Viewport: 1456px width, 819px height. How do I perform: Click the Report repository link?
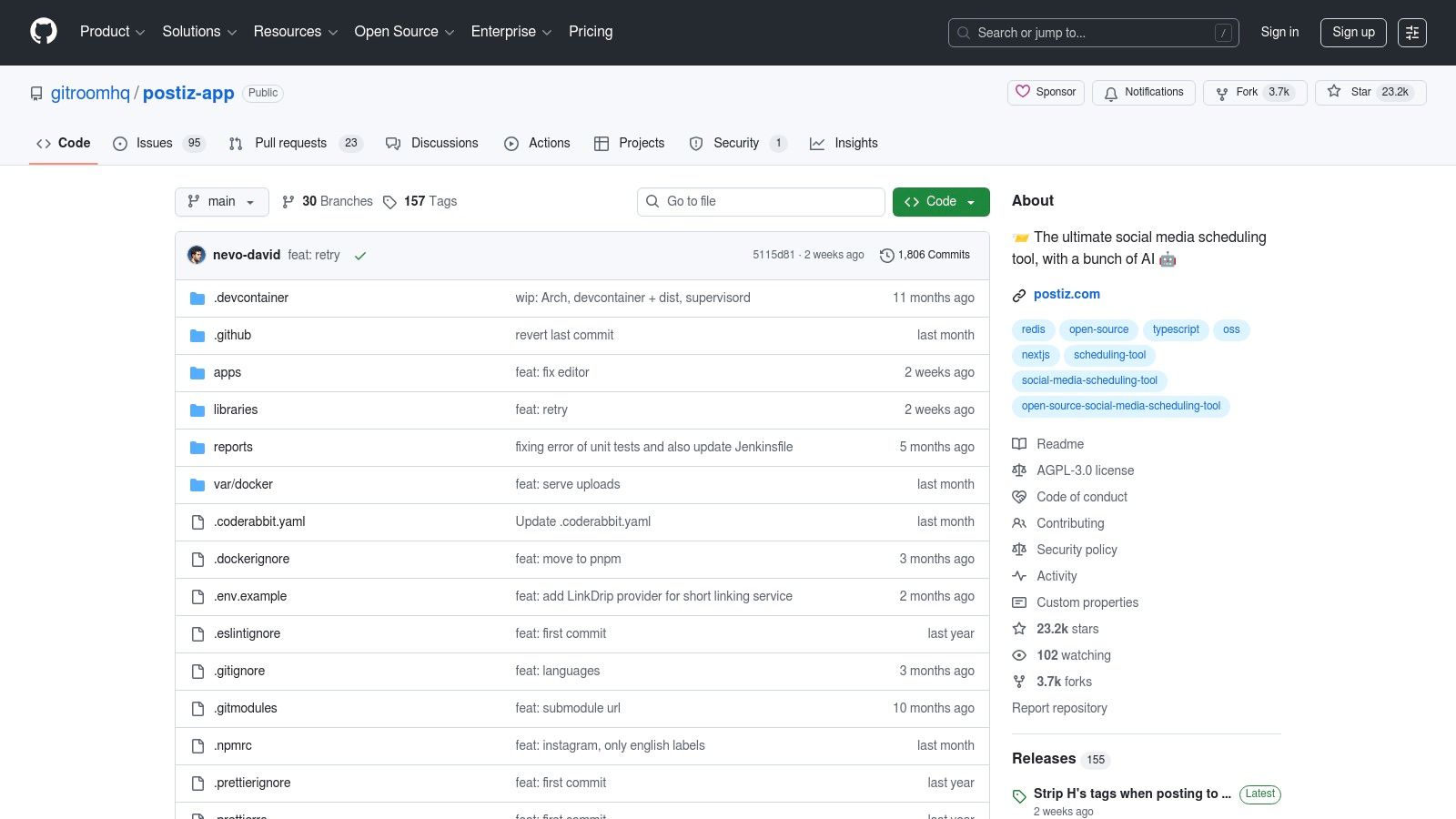[x=1059, y=708]
